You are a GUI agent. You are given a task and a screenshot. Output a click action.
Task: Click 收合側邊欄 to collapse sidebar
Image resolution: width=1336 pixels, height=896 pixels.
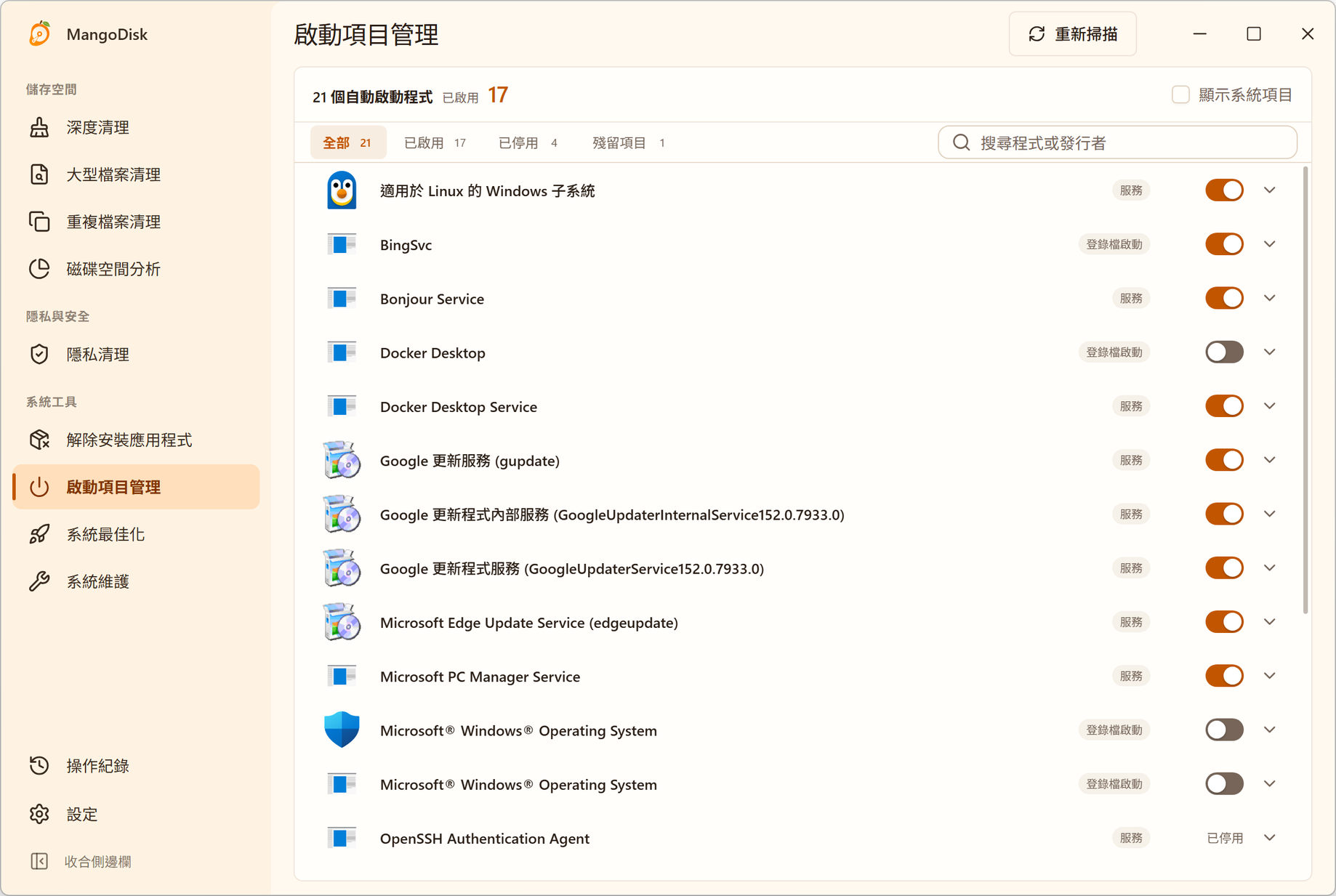[136, 861]
